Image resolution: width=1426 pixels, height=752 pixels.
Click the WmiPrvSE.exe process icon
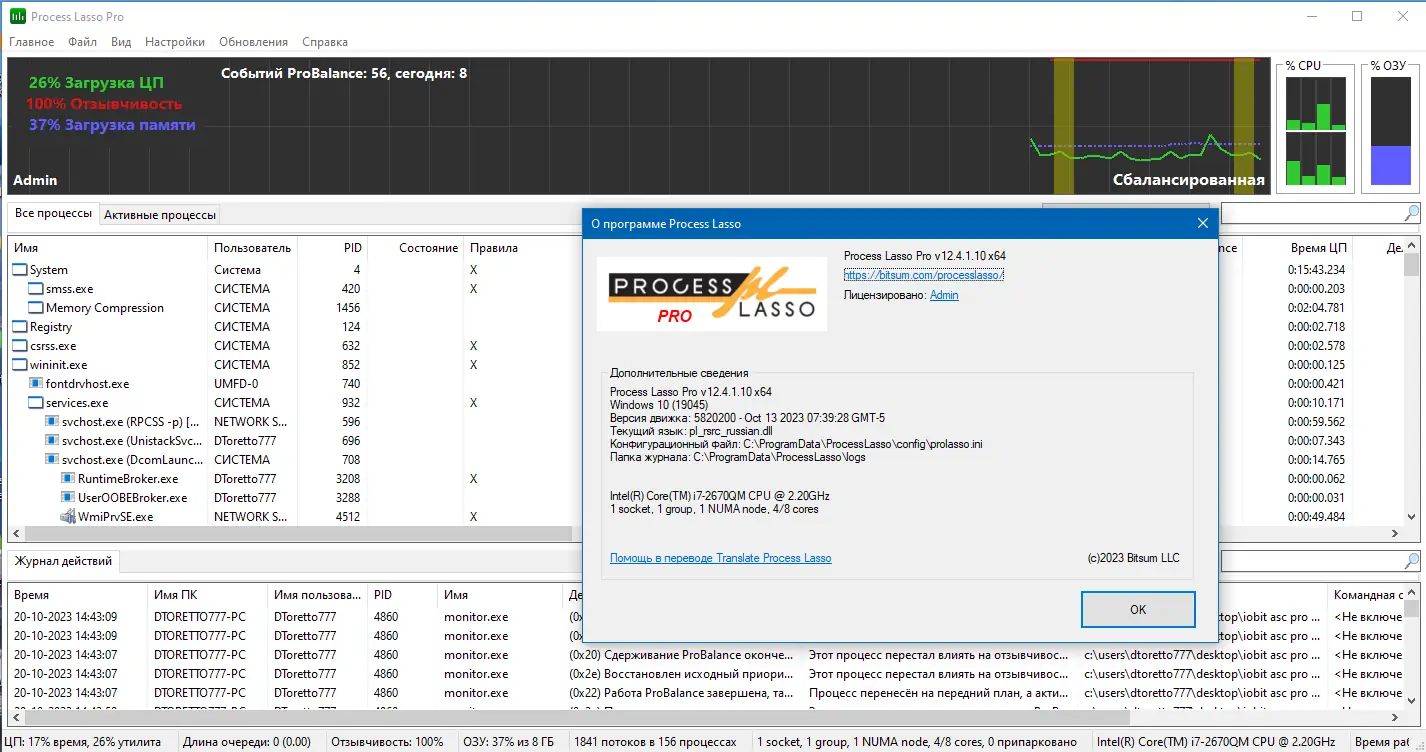tap(68, 517)
